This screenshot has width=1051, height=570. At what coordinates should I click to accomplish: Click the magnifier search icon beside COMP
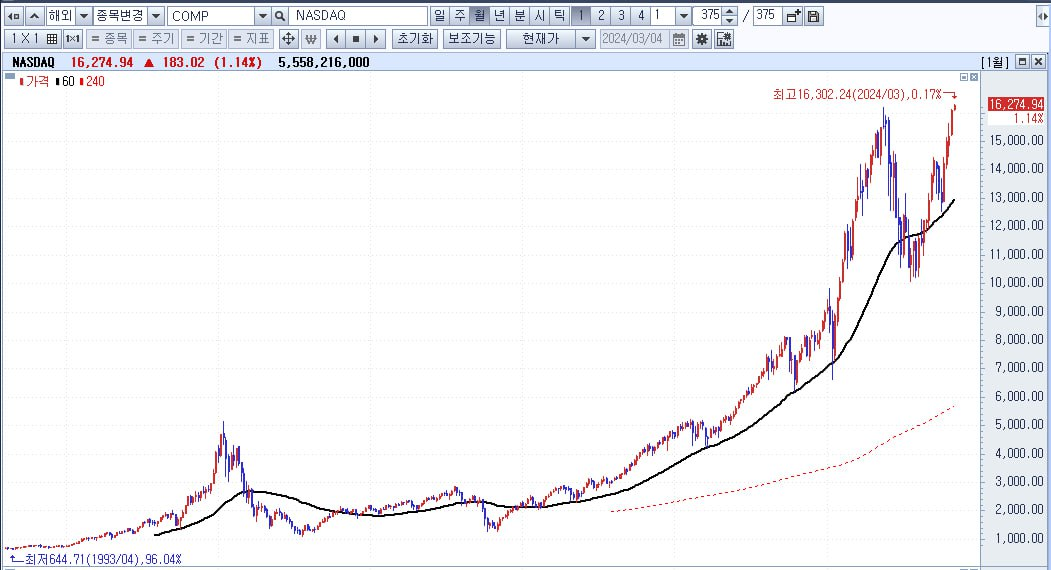pos(280,16)
